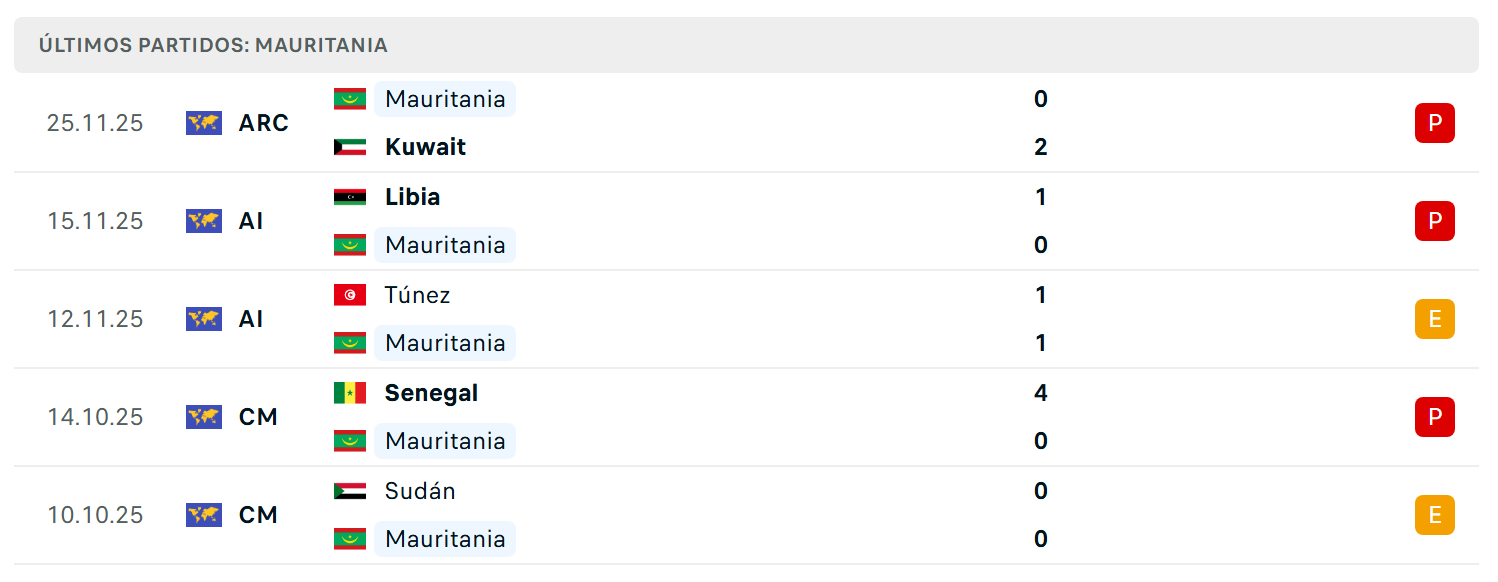This screenshot has width=1498, height=582.
Task: Open Libia team link
Action: point(412,197)
